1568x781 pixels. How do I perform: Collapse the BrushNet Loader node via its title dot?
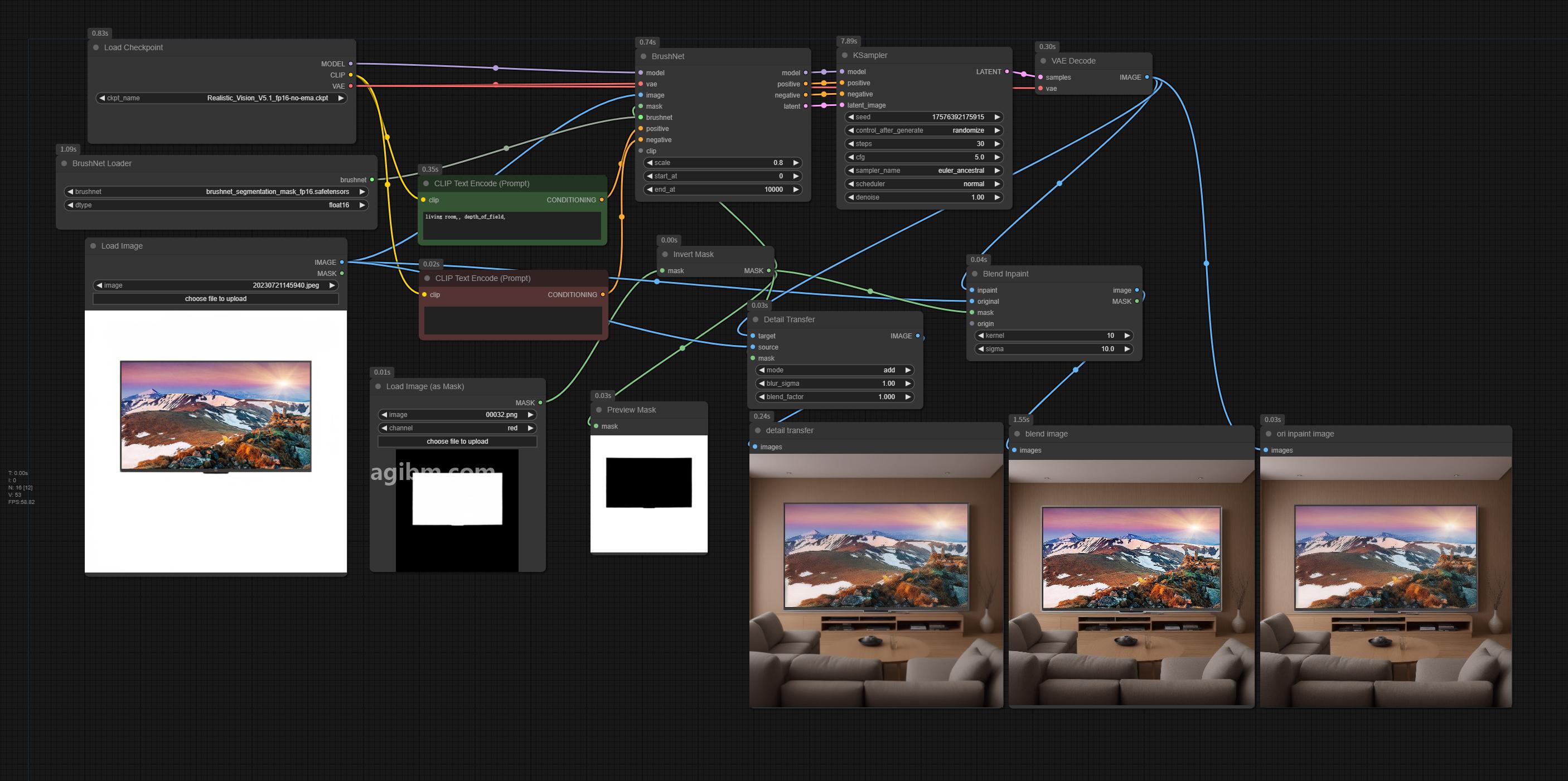click(65, 163)
